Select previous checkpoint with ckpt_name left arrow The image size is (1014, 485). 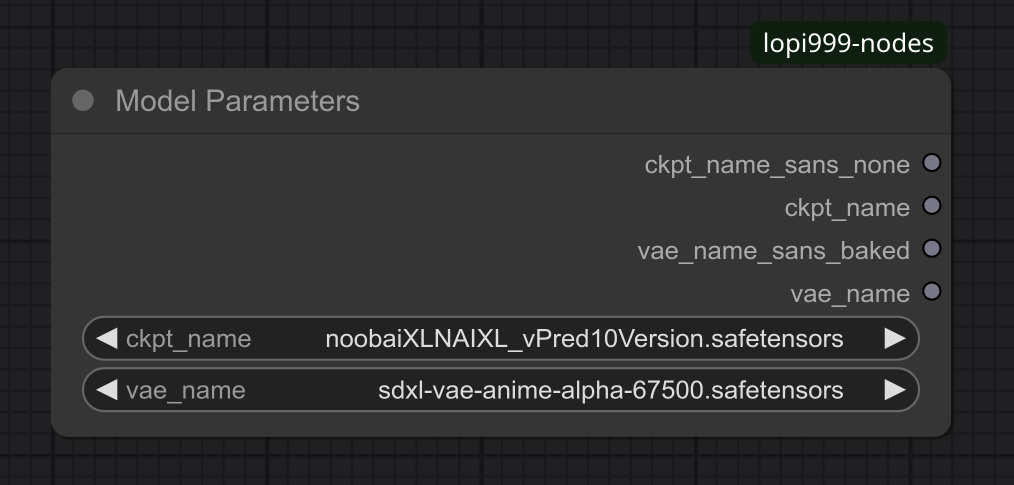pyautogui.click(x=107, y=338)
